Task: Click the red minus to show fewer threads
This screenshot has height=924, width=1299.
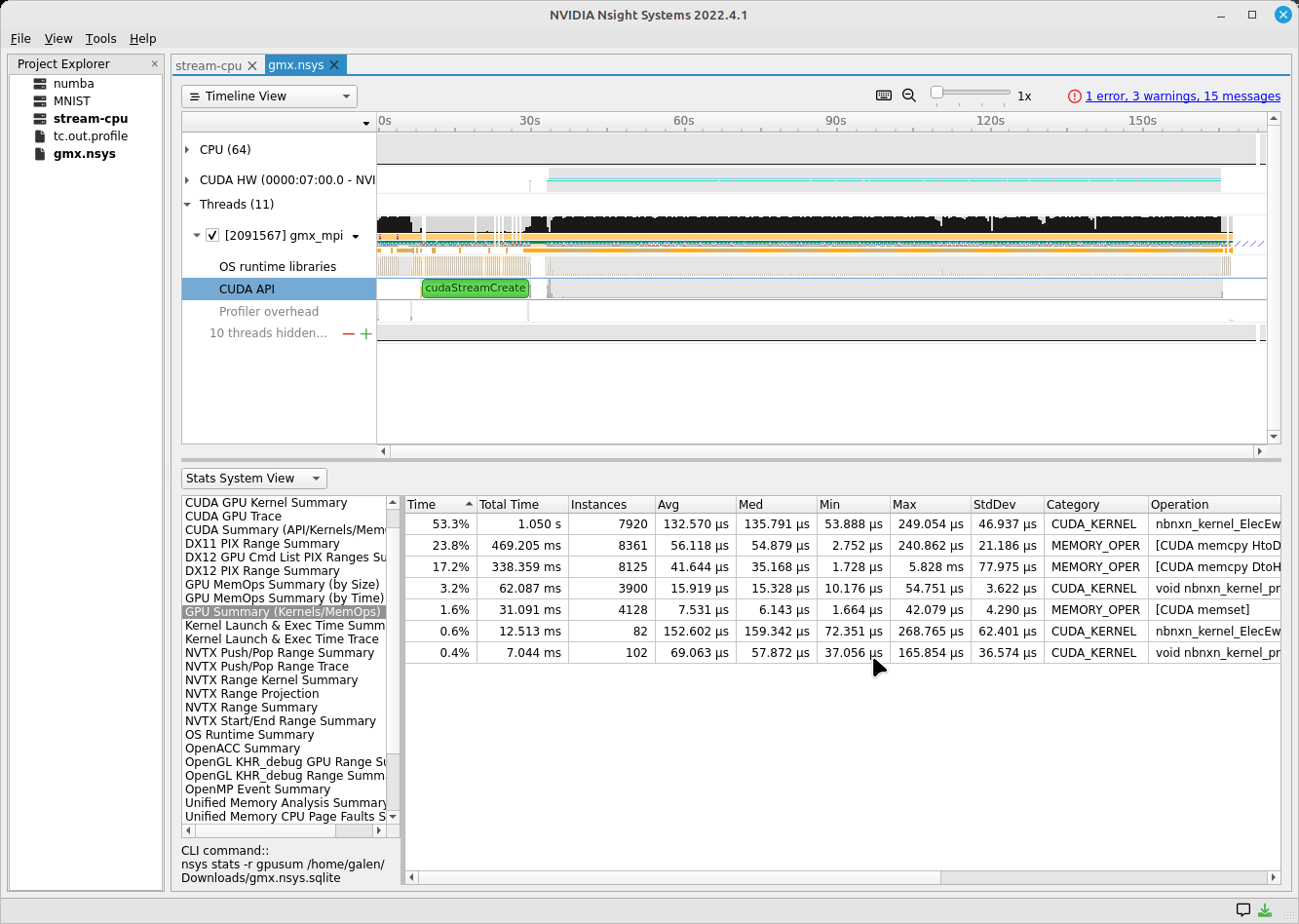Action: 348,333
